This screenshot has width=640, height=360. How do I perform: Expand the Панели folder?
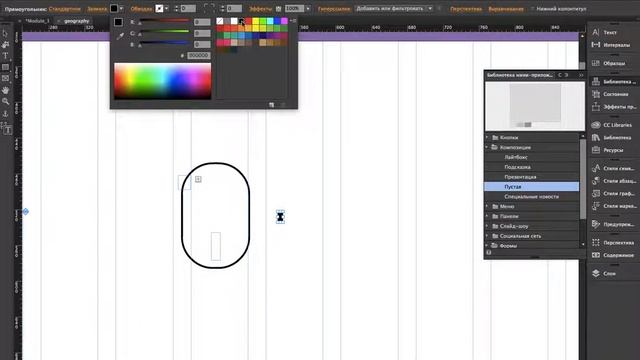click(x=487, y=216)
